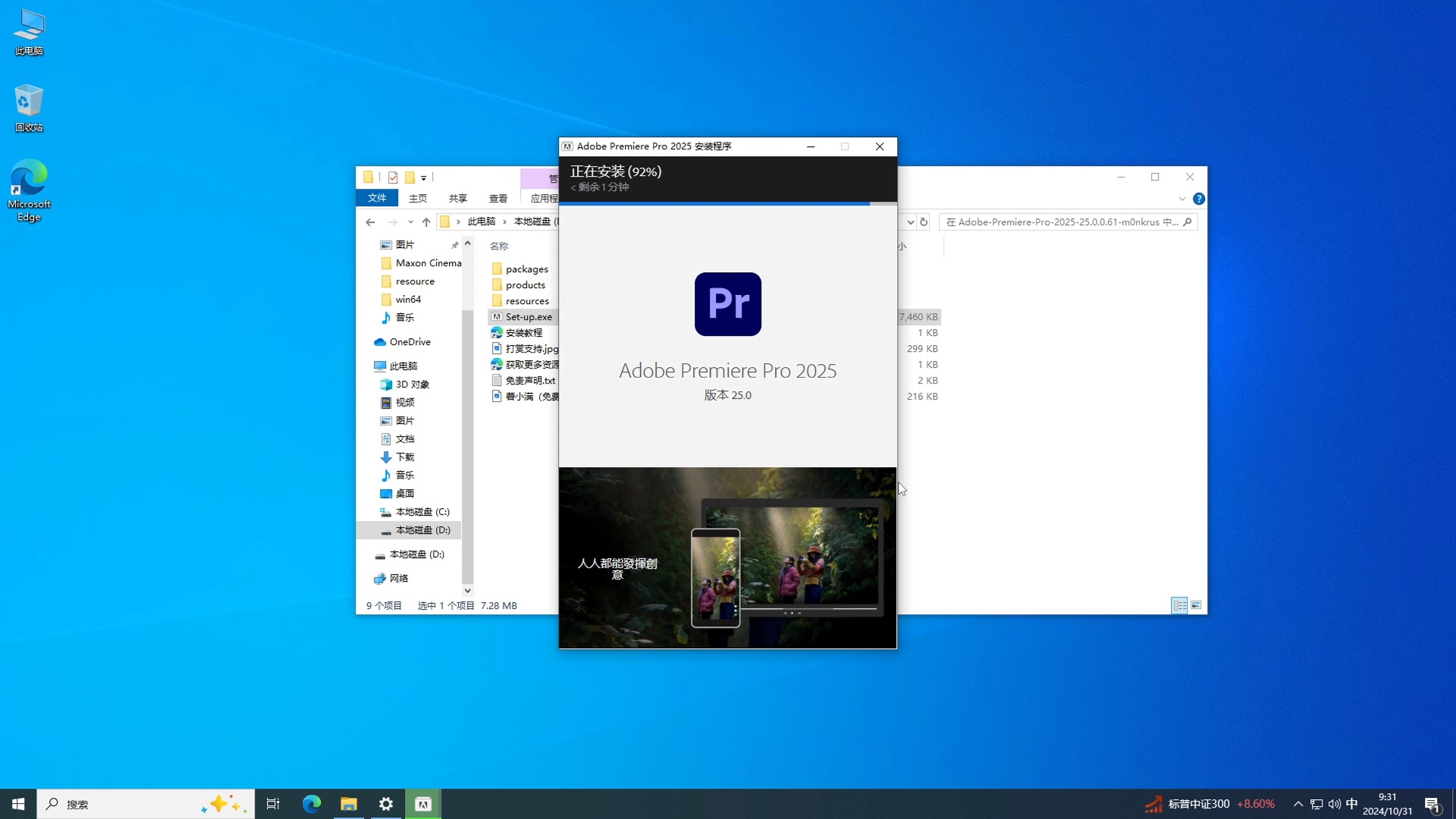Select Set-up.exe in file list
This screenshot has height=819, width=1456.
[529, 317]
